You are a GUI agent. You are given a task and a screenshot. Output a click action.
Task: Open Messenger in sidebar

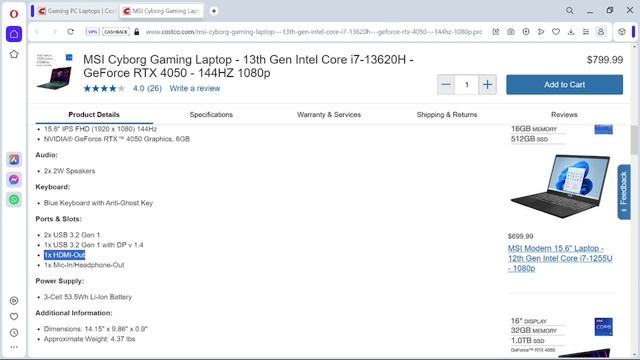(14, 180)
